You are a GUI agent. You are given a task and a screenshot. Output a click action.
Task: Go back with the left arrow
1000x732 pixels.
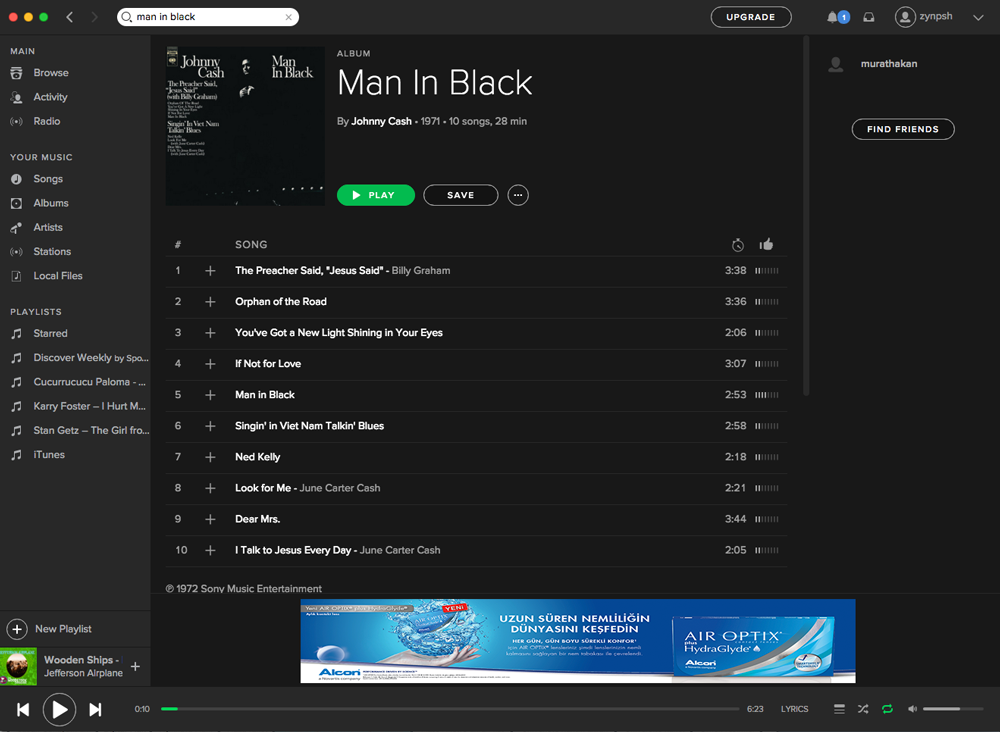click(x=70, y=17)
